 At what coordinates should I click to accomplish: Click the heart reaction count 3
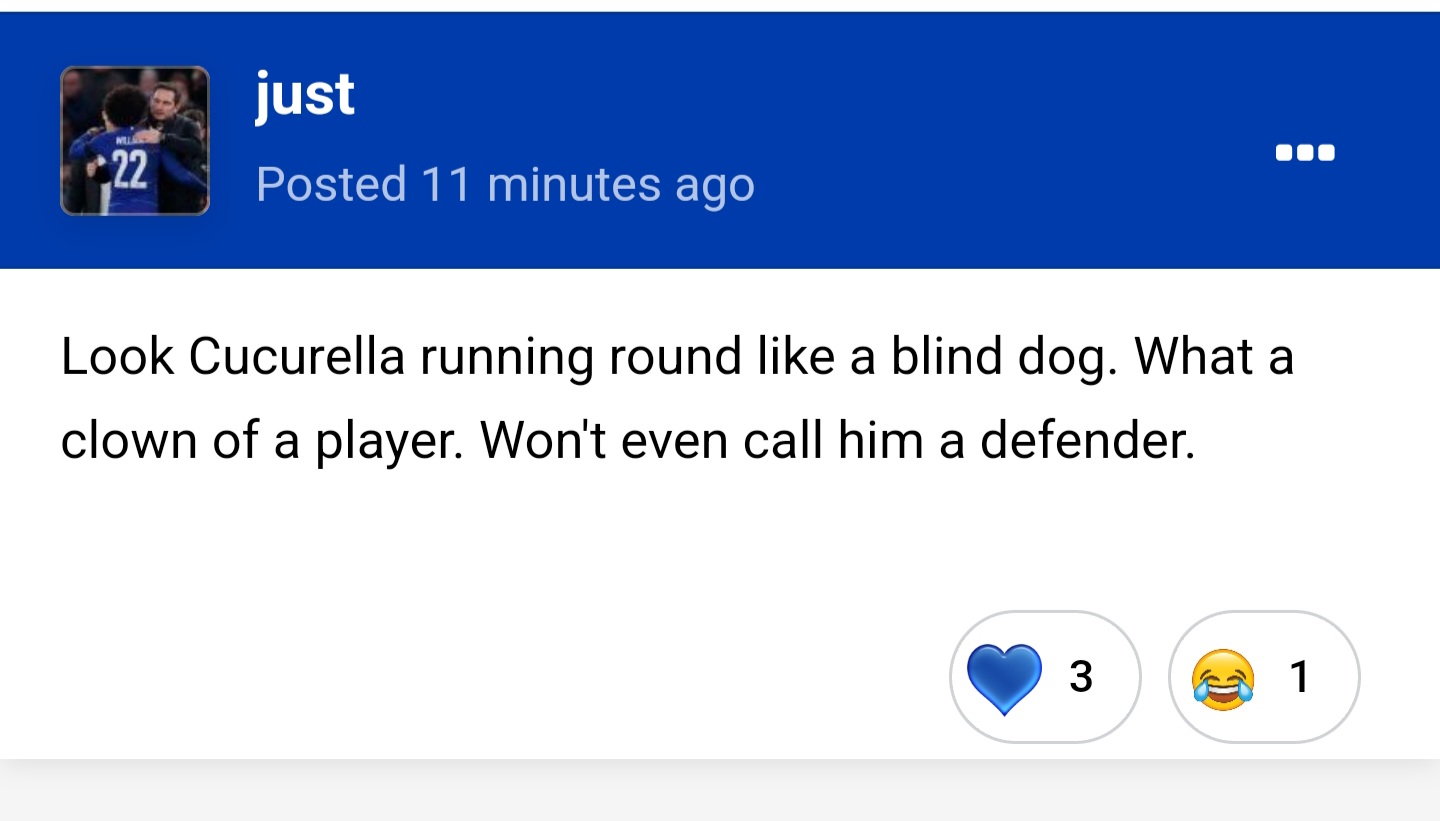pos(1080,677)
